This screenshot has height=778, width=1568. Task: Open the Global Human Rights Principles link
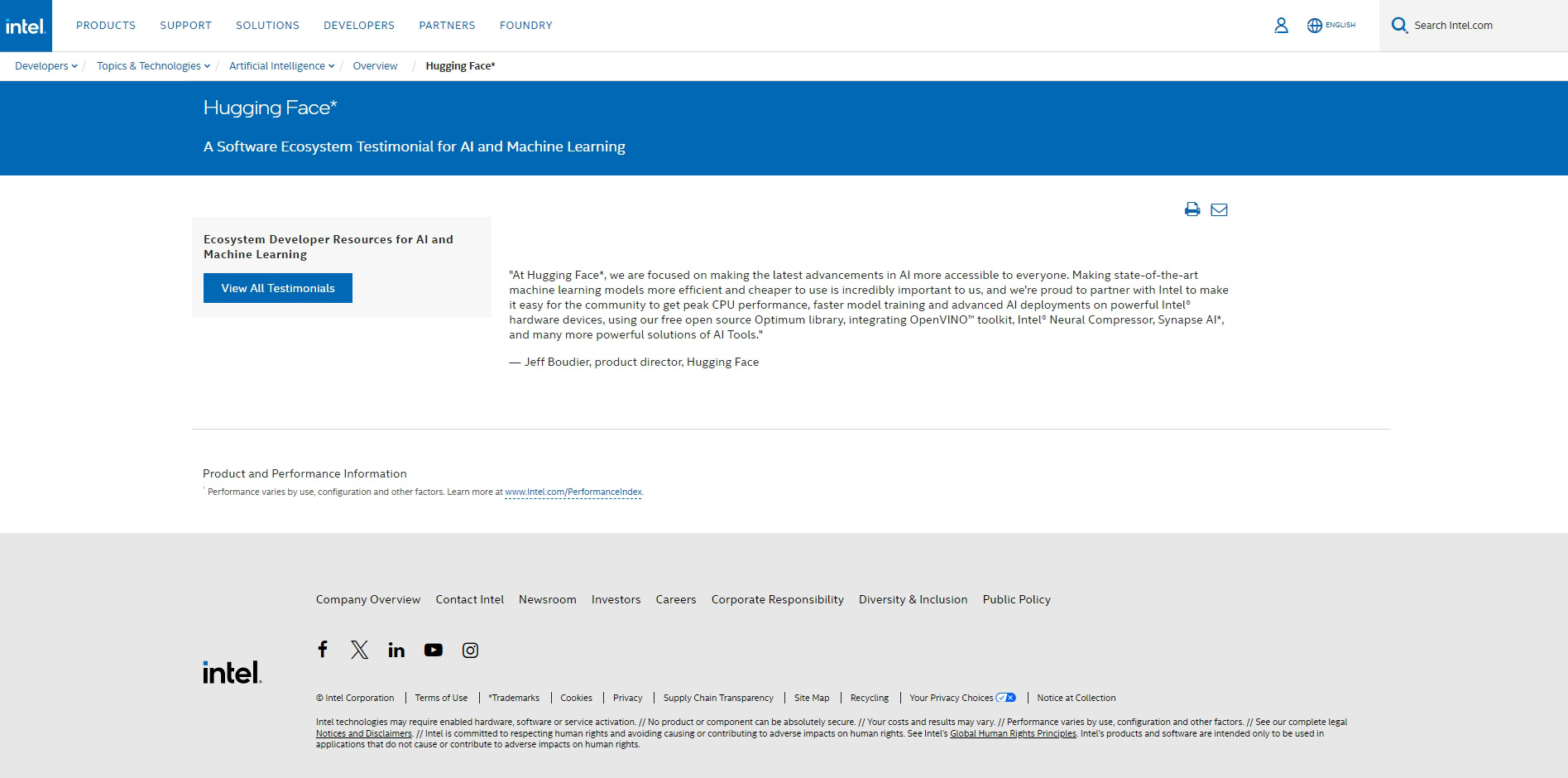click(x=1013, y=733)
